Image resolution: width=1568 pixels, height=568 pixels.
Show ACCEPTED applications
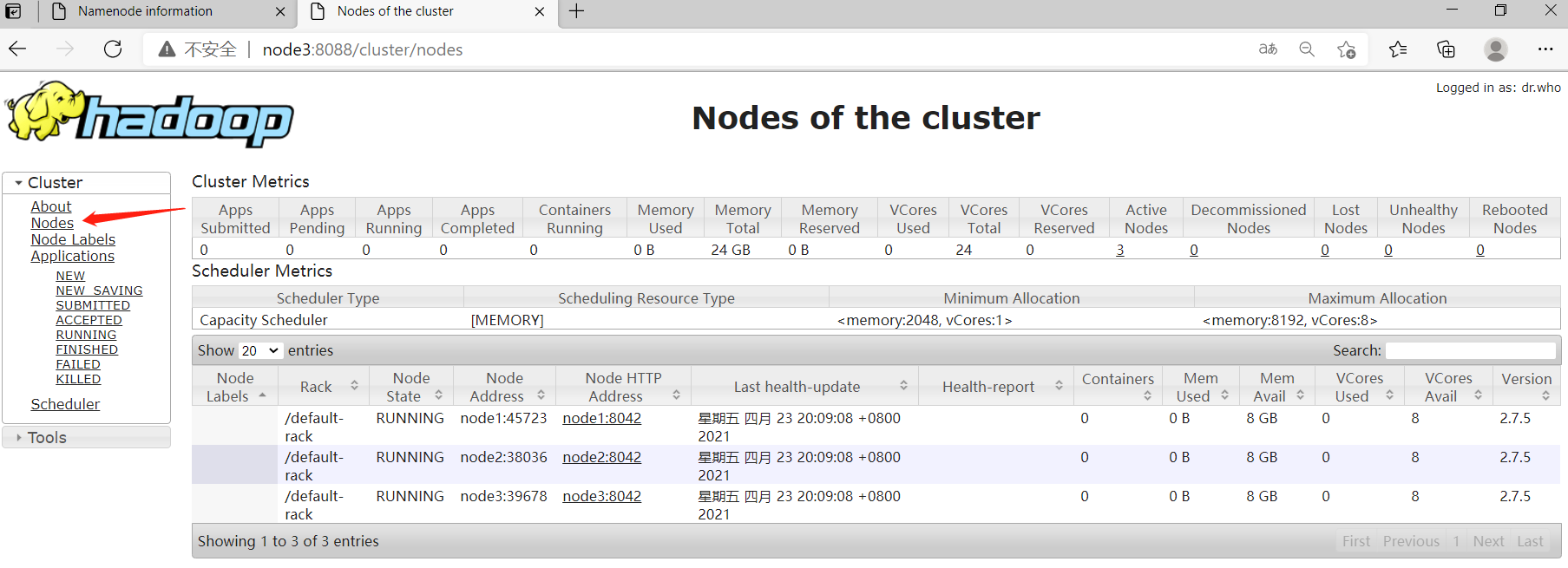[89, 320]
